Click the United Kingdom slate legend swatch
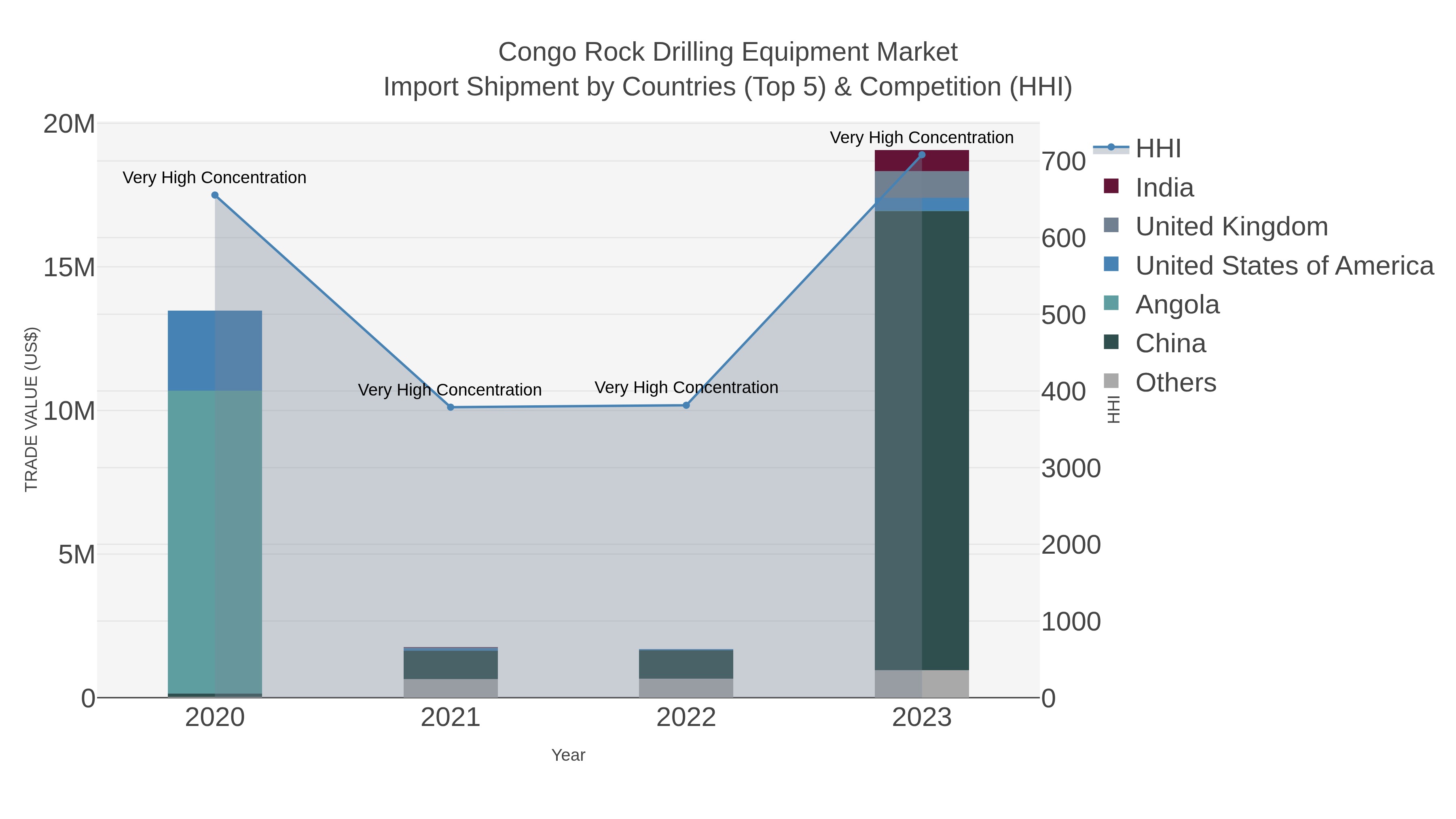The width and height of the screenshot is (1456, 819). click(x=1111, y=225)
